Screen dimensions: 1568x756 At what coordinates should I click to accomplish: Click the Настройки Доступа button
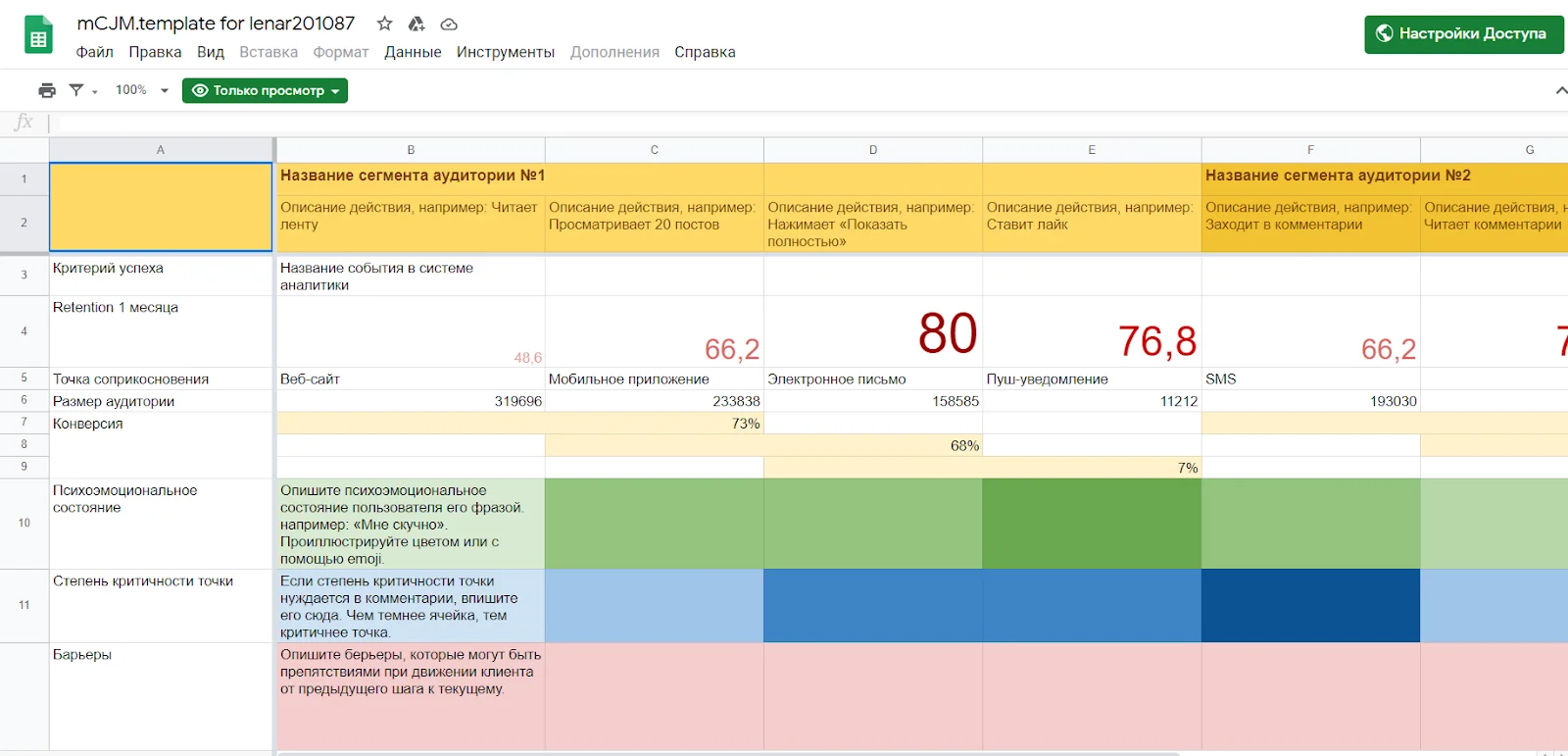point(1463,33)
